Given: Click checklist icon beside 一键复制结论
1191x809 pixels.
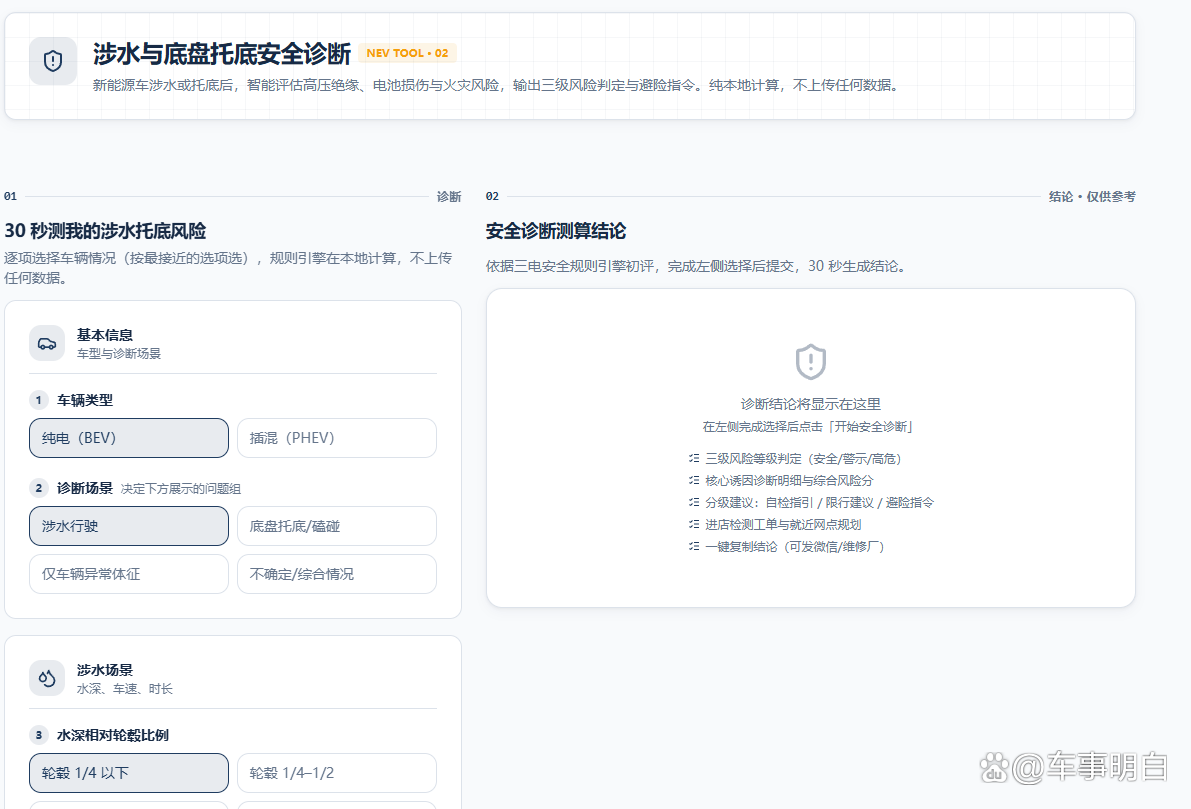Looking at the screenshot, I should coord(693,546).
